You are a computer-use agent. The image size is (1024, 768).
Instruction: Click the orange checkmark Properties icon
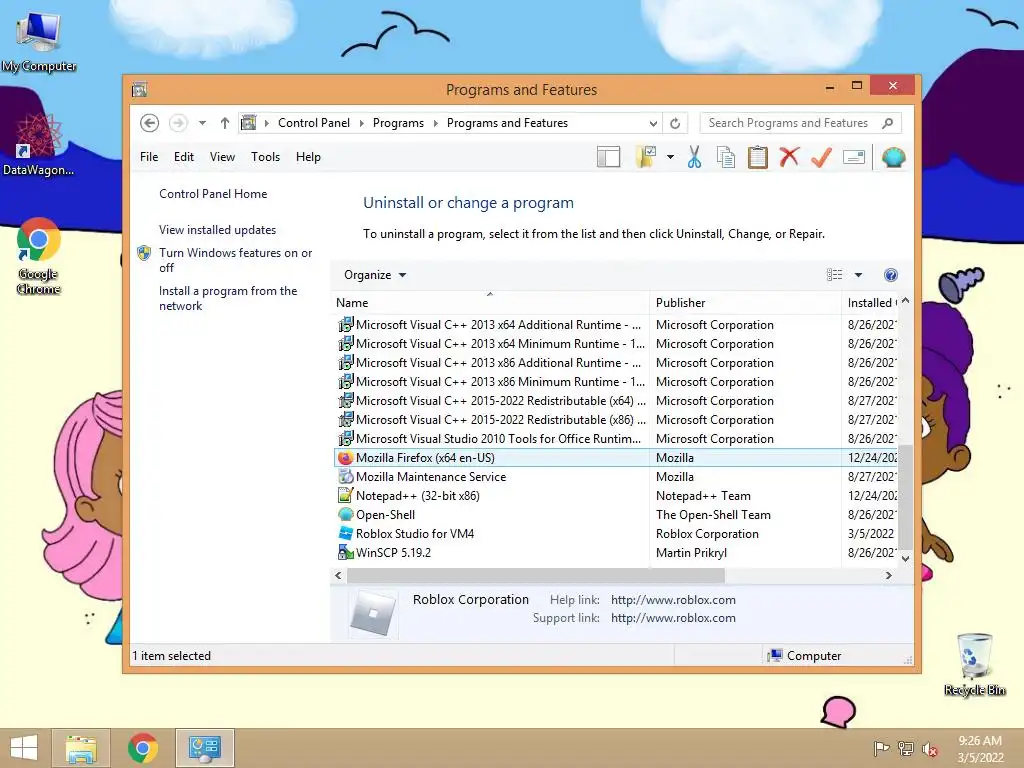point(821,157)
